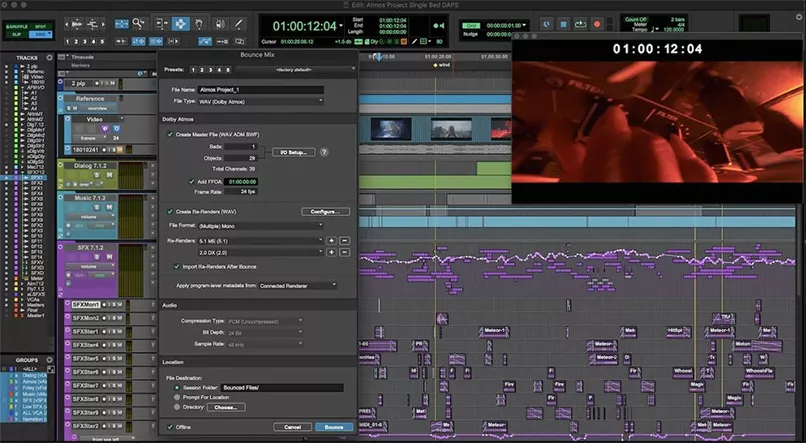This screenshot has height=443, width=806.
Task: Select zoom preset 3
Action: click(x=85, y=41)
